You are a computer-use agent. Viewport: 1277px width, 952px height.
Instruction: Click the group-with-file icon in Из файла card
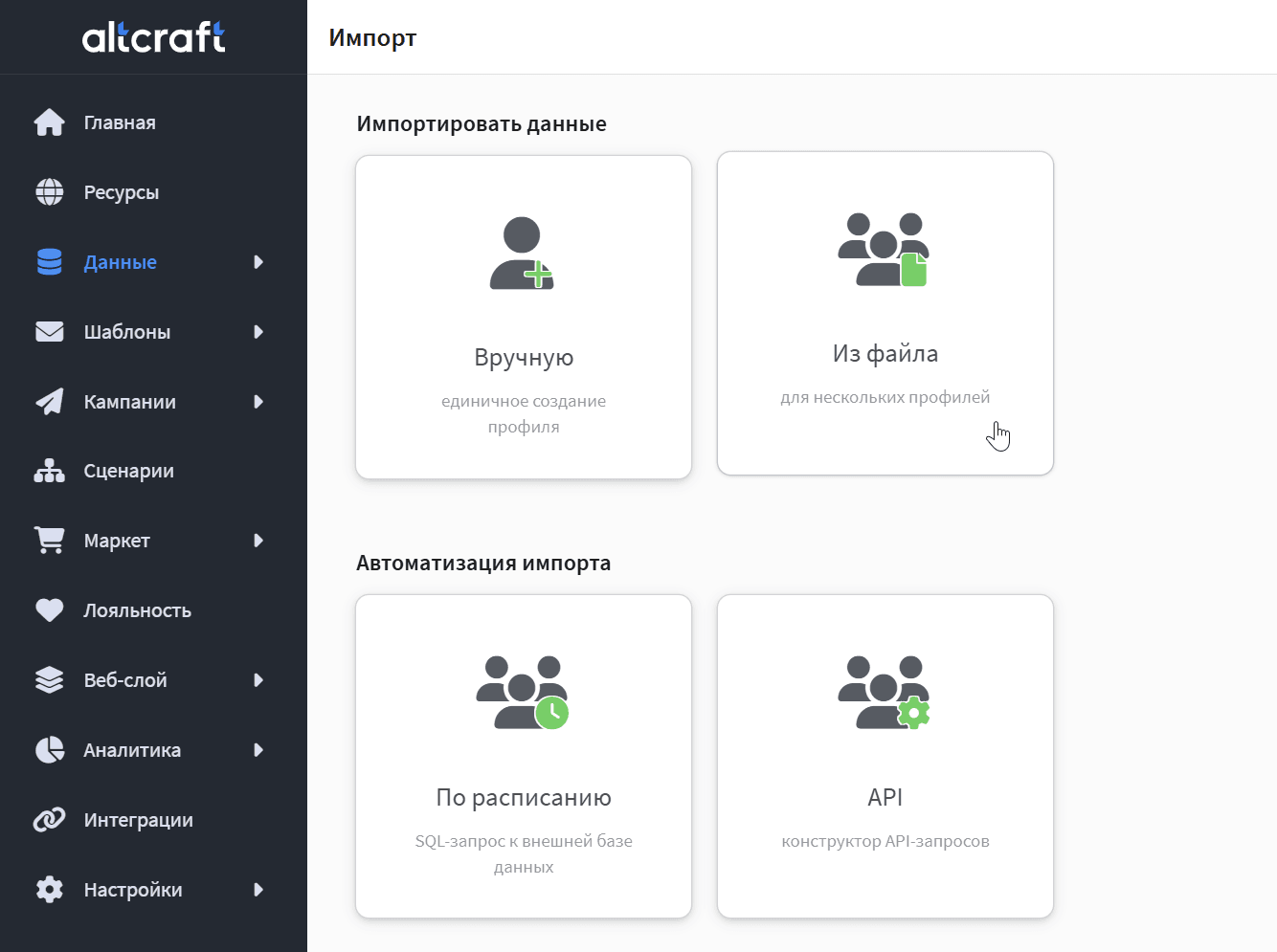coord(884,250)
